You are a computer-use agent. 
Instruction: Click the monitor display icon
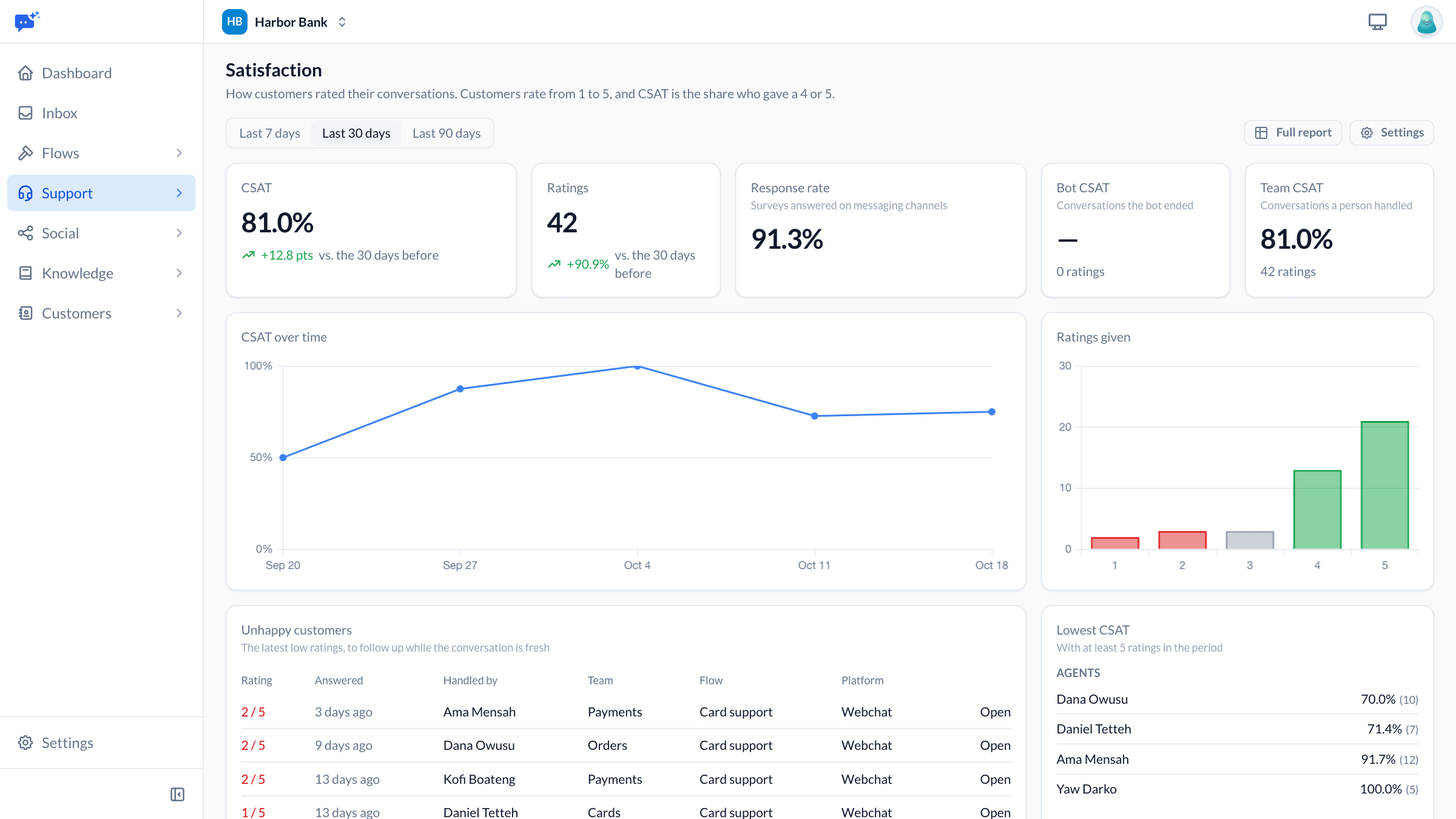tap(1378, 22)
